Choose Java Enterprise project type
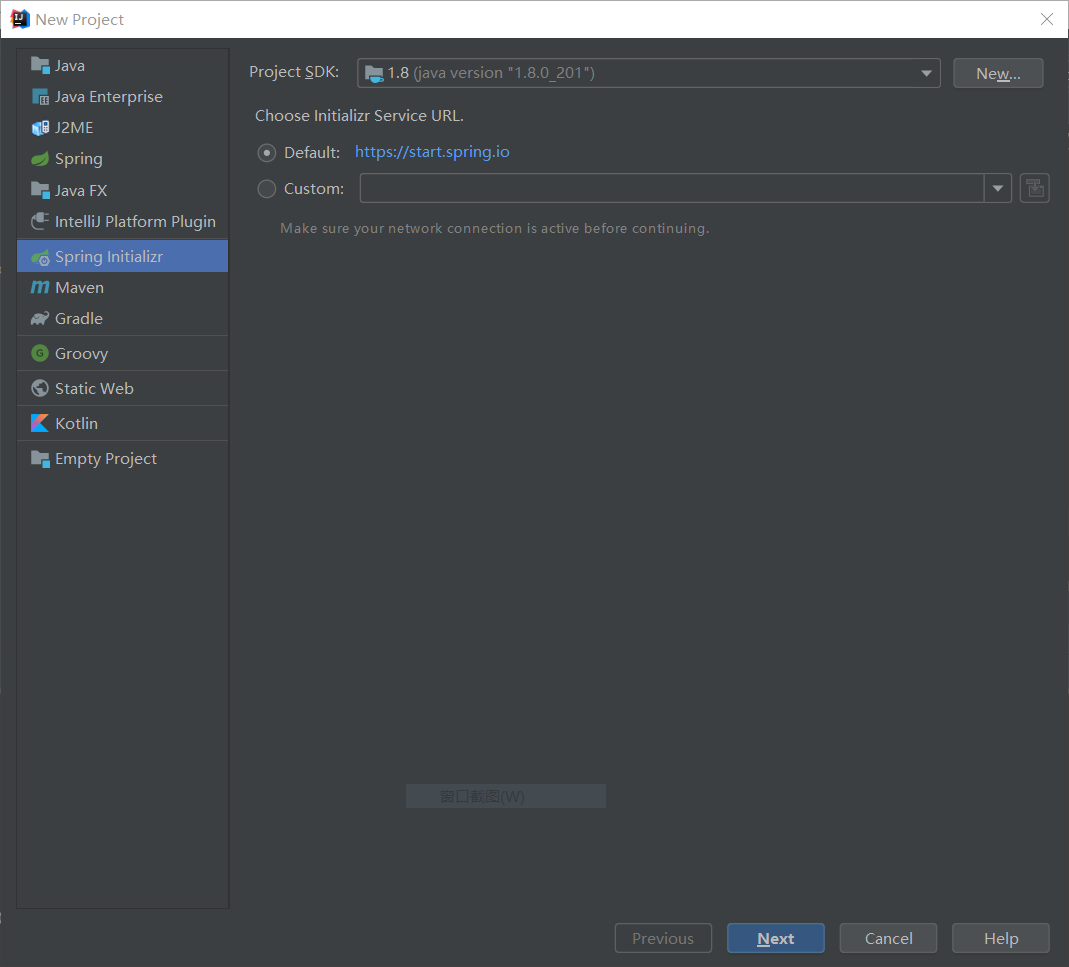This screenshot has width=1069, height=967. pyautogui.click(x=123, y=97)
